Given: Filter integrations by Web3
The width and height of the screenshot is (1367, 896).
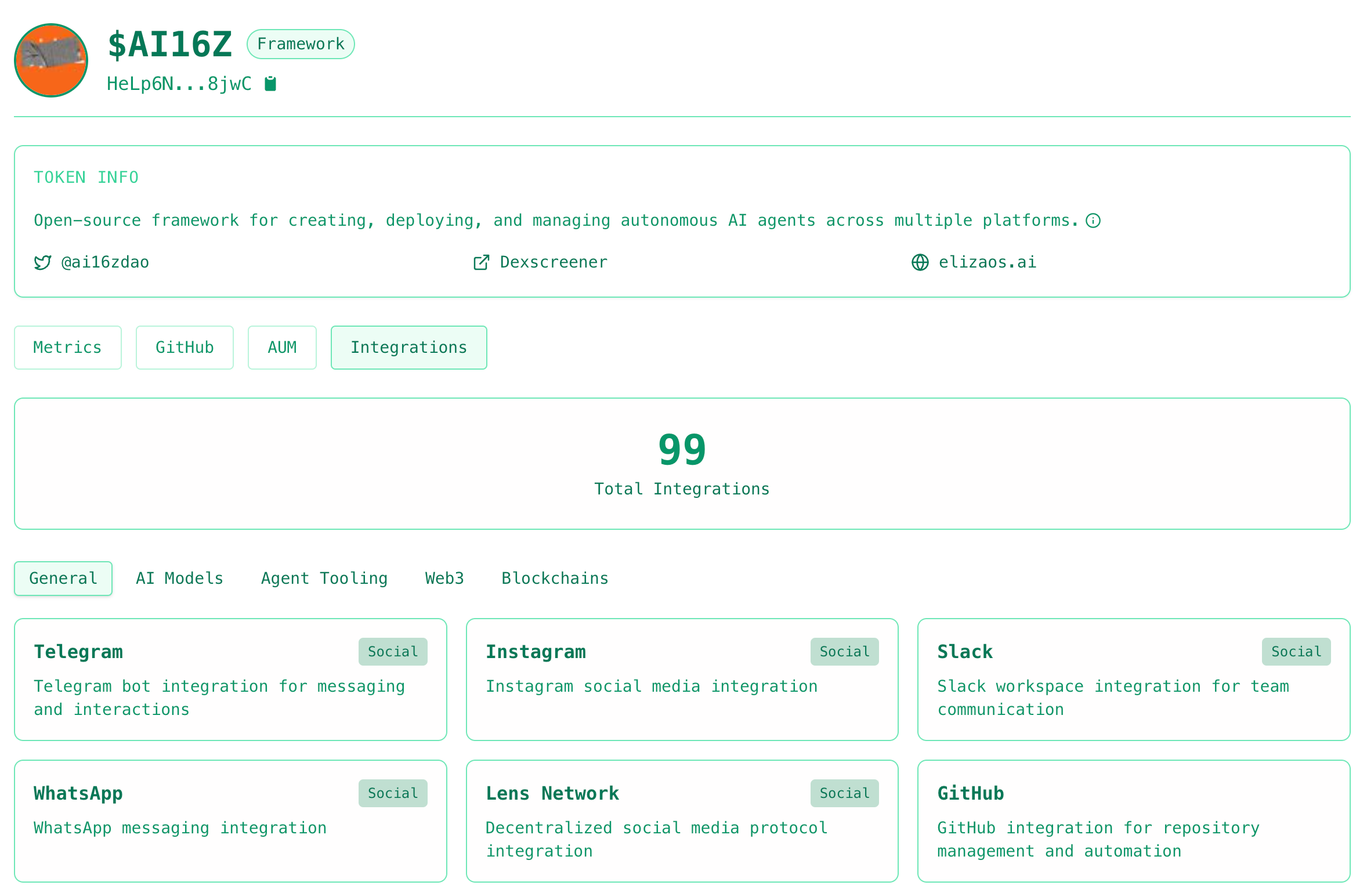Looking at the screenshot, I should (444, 579).
